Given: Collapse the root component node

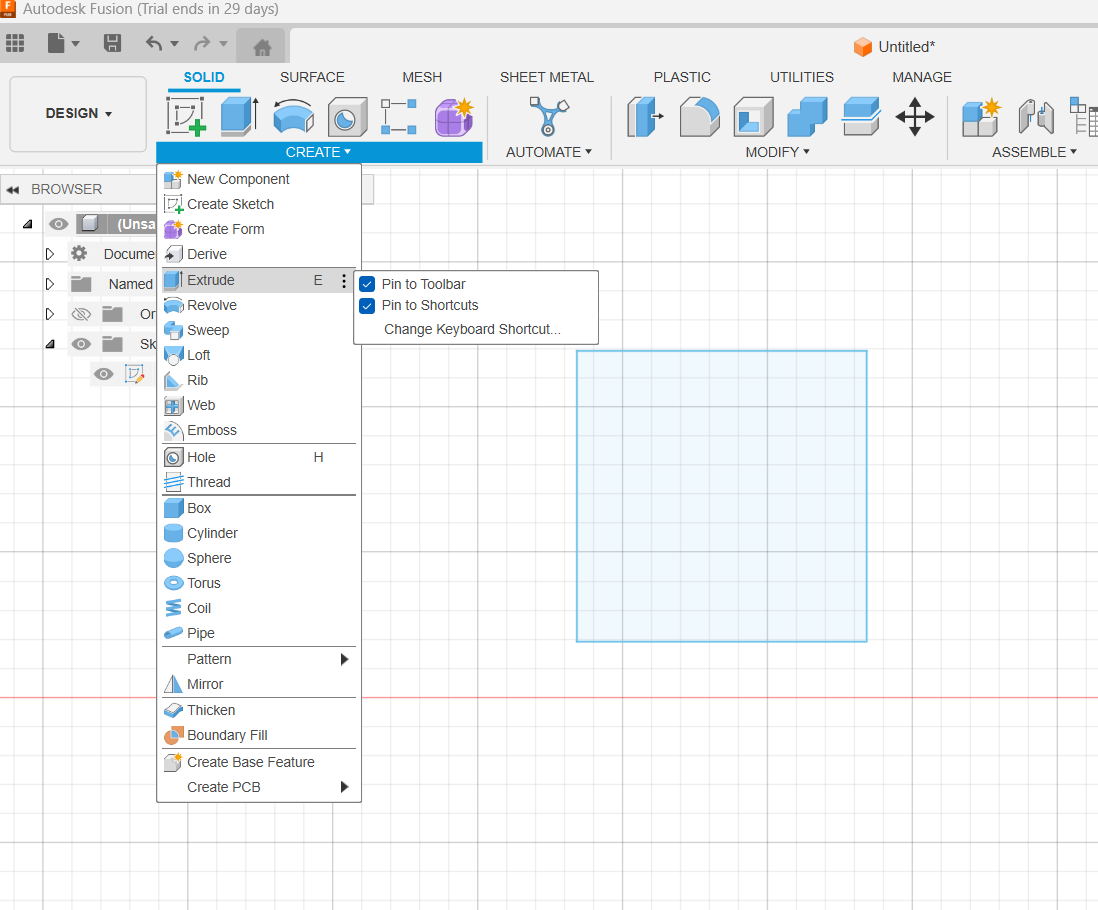Looking at the screenshot, I should (x=27, y=224).
